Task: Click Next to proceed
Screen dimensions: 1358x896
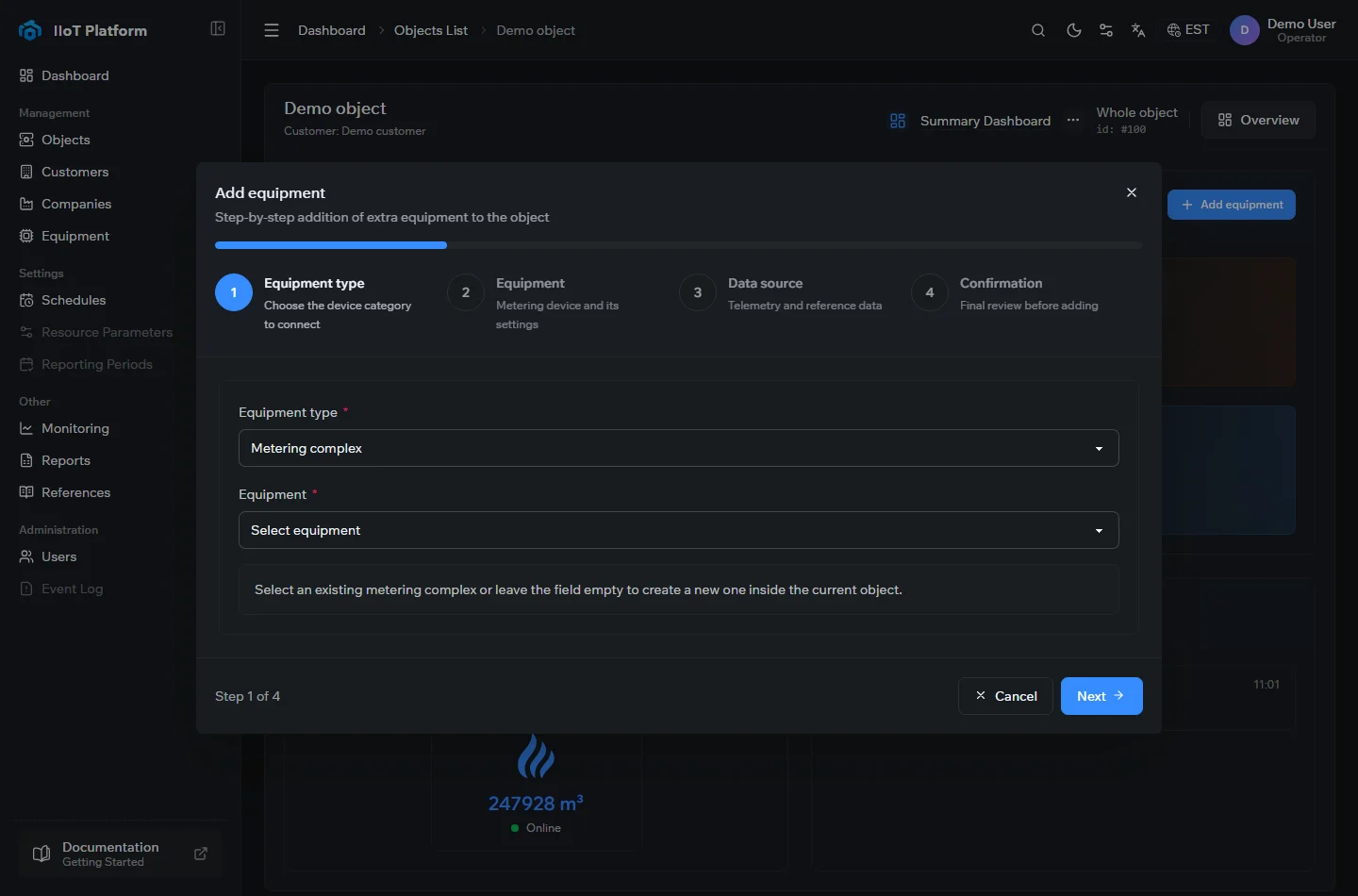Action: tap(1101, 696)
